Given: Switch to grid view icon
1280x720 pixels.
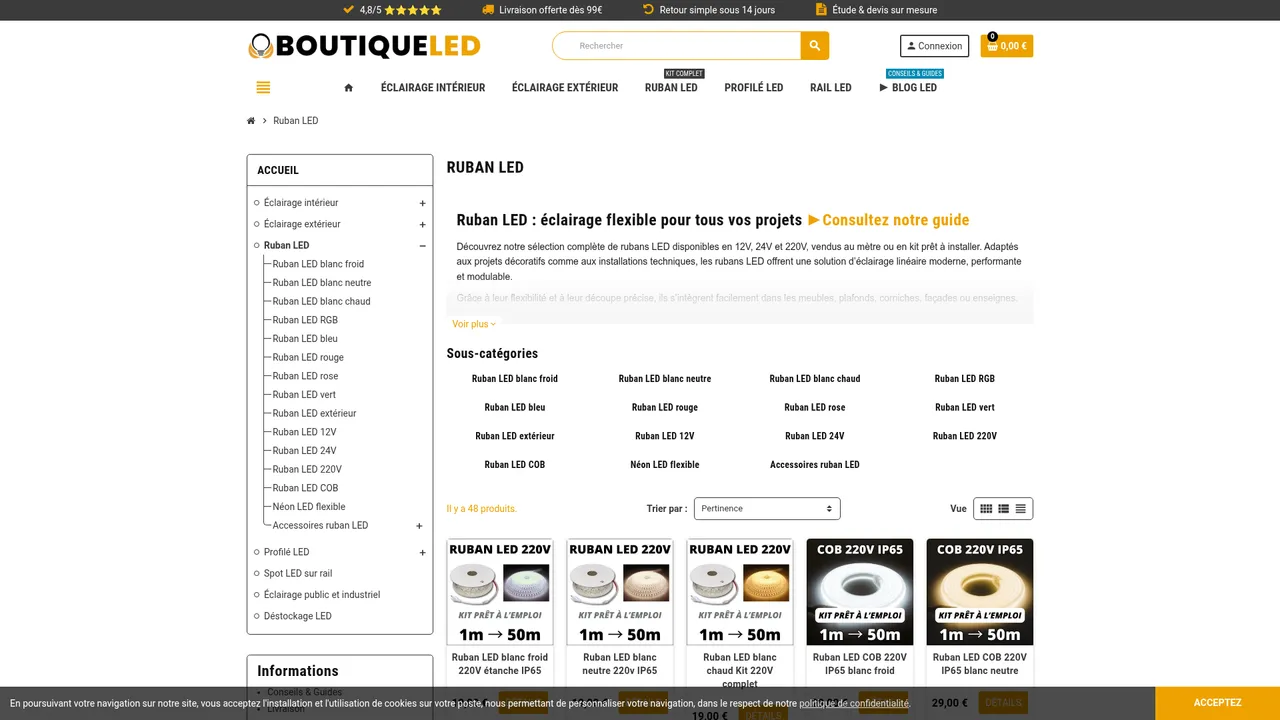Looking at the screenshot, I should [x=986, y=509].
